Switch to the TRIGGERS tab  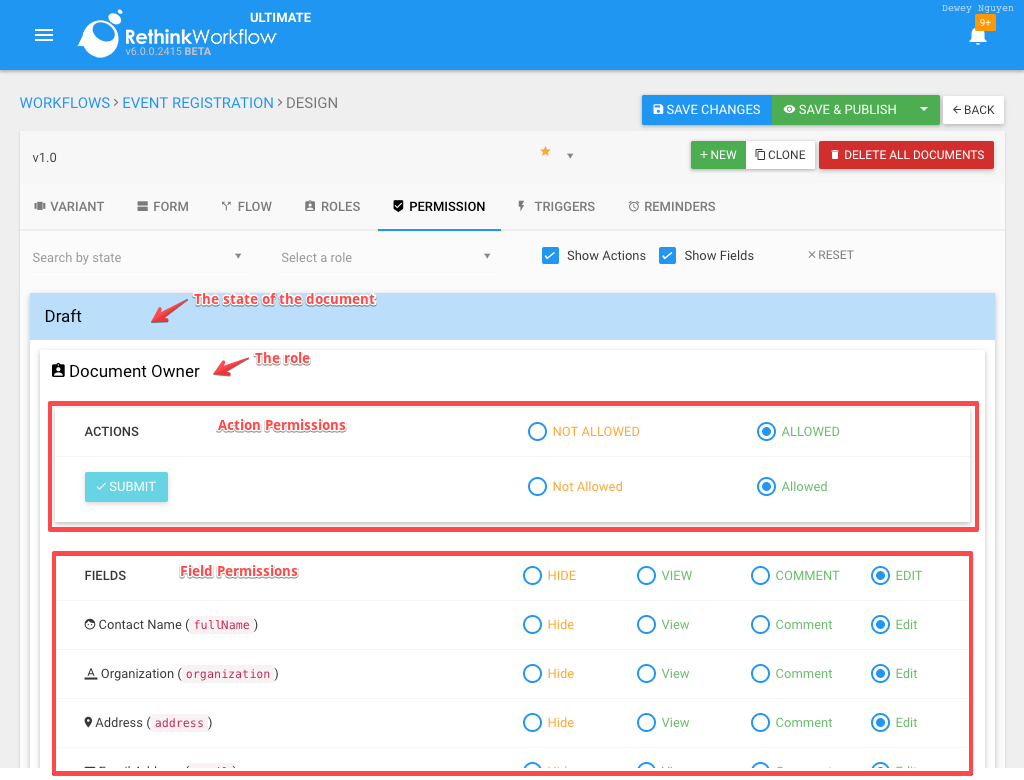click(x=556, y=206)
